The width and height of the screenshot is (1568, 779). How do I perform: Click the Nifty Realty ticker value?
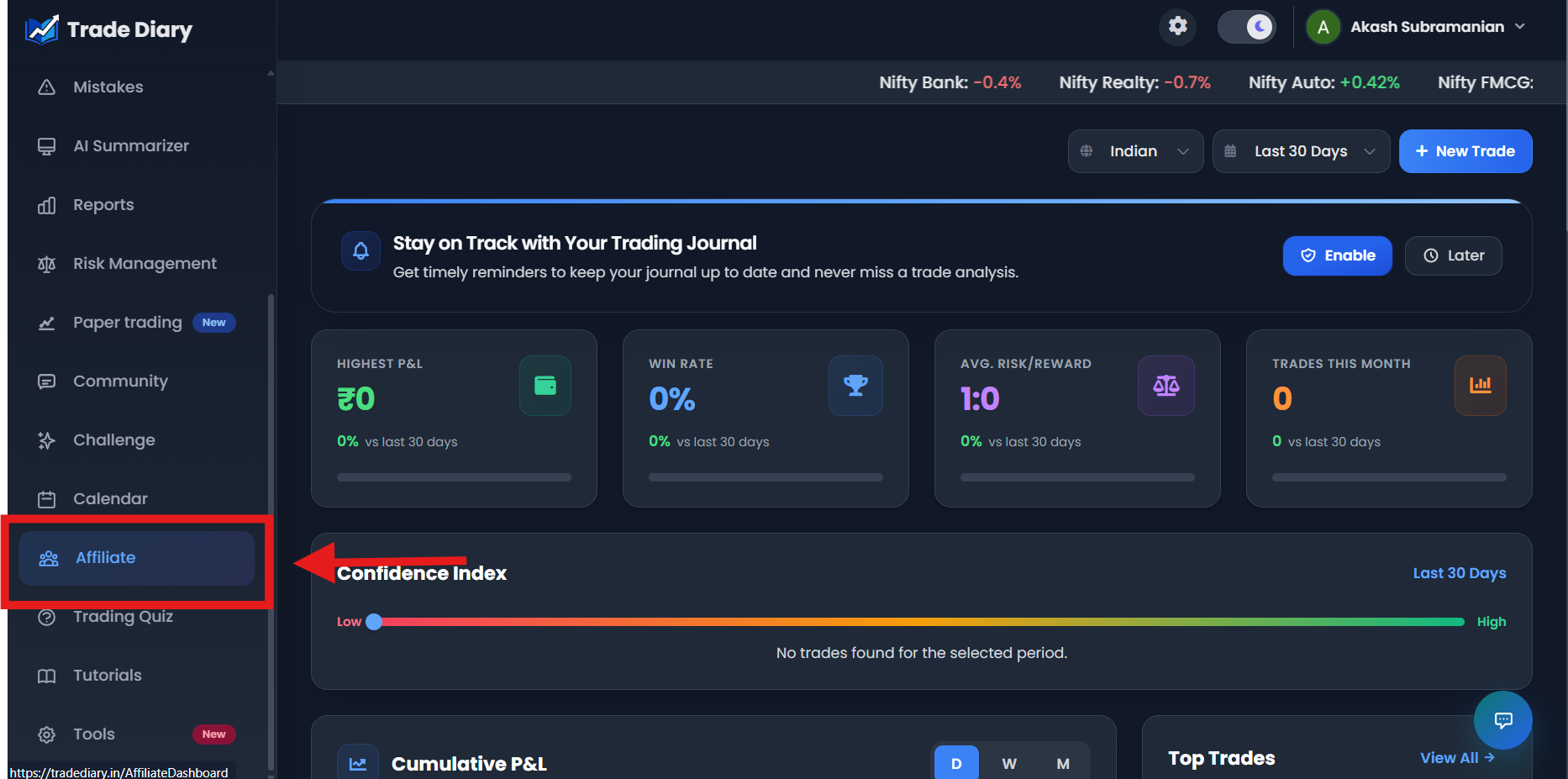click(x=1187, y=82)
